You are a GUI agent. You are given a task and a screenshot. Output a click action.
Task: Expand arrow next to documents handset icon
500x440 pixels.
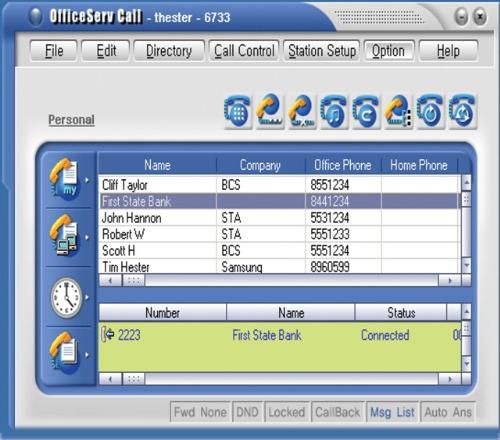(x=87, y=355)
